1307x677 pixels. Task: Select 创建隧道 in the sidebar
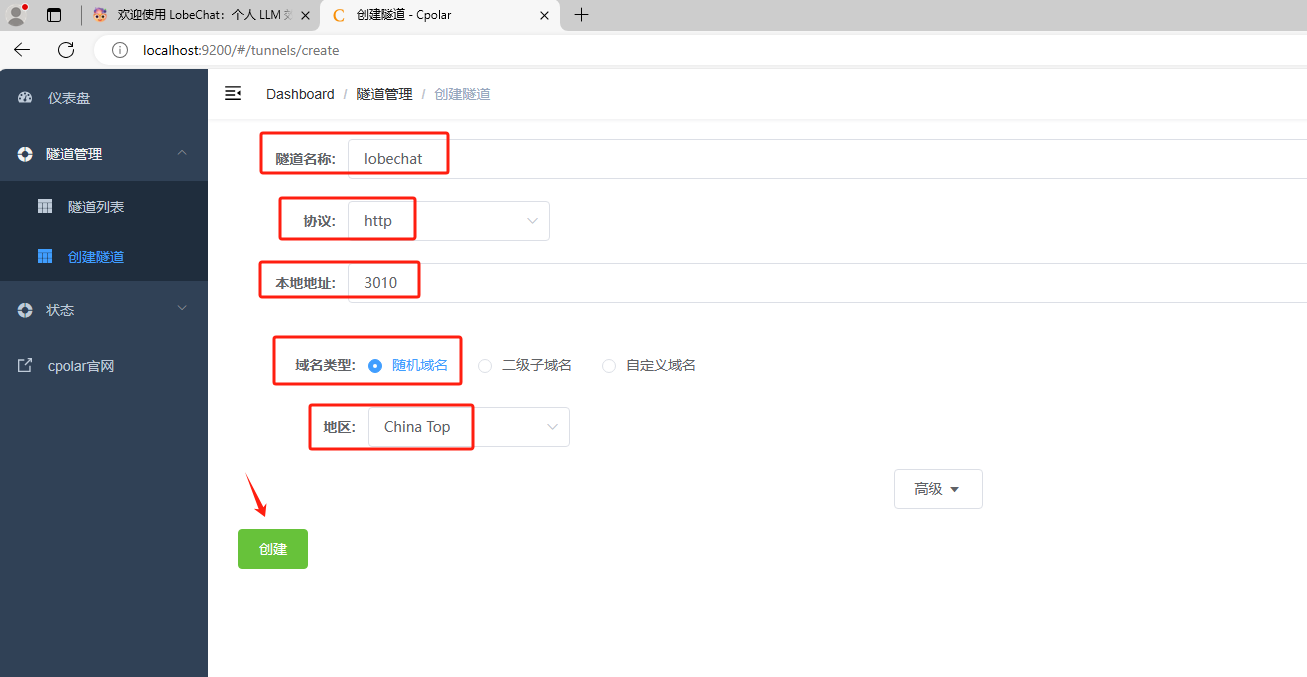click(x=104, y=256)
